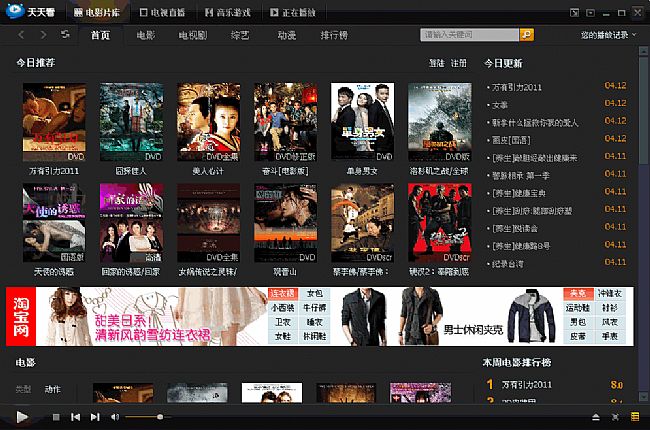Click the eject/open file icon
The height and width of the screenshot is (430, 650).
click(596, 417)
